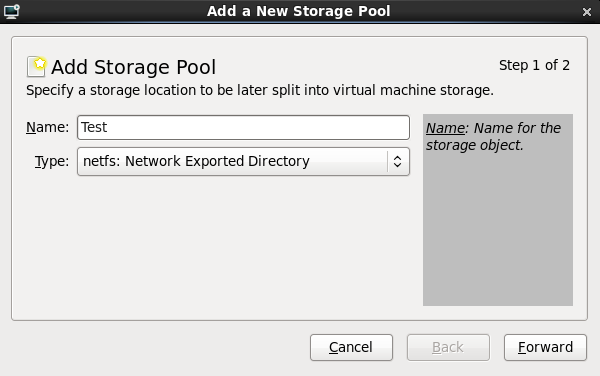Click the virt-manager monitor icon in title bar

11,11
